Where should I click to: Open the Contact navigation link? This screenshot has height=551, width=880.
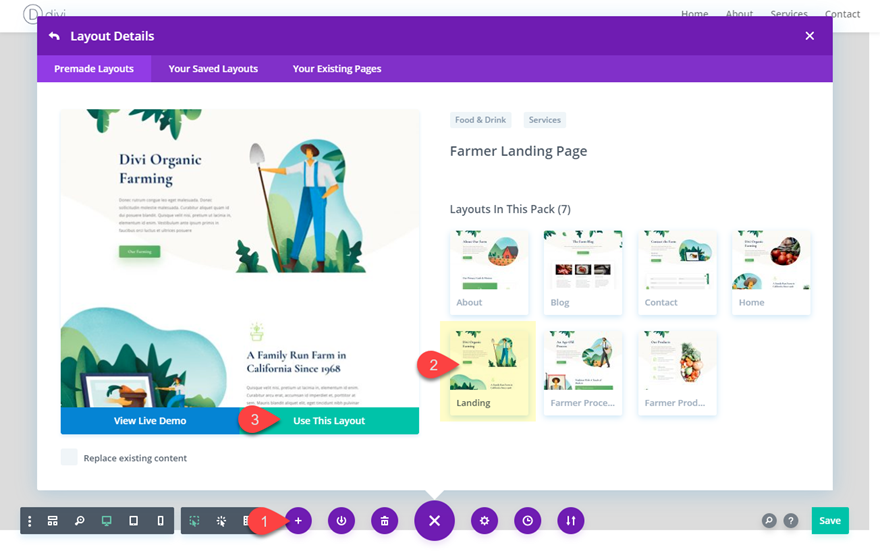pos(842,14)
